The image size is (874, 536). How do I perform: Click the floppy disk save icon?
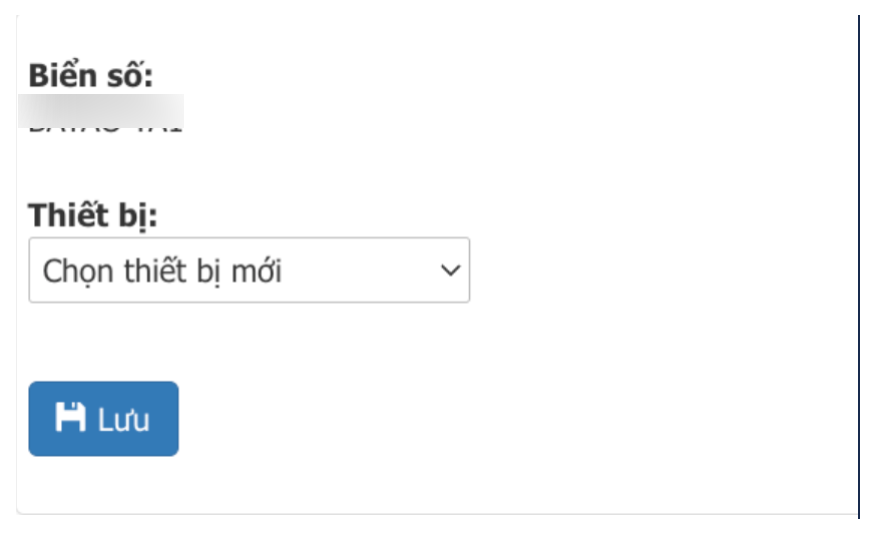70,417
